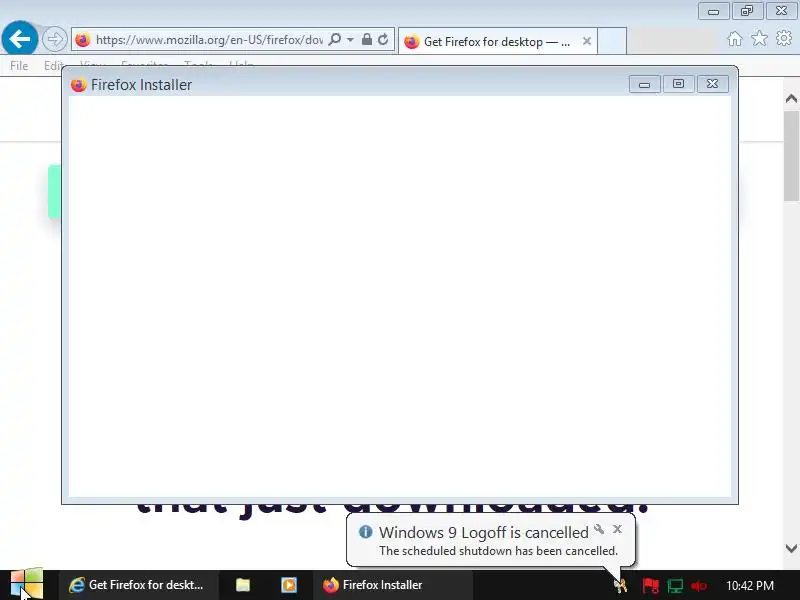Refresh the page with reload icon
Screen dimensions: 800x600
(383, 39)
